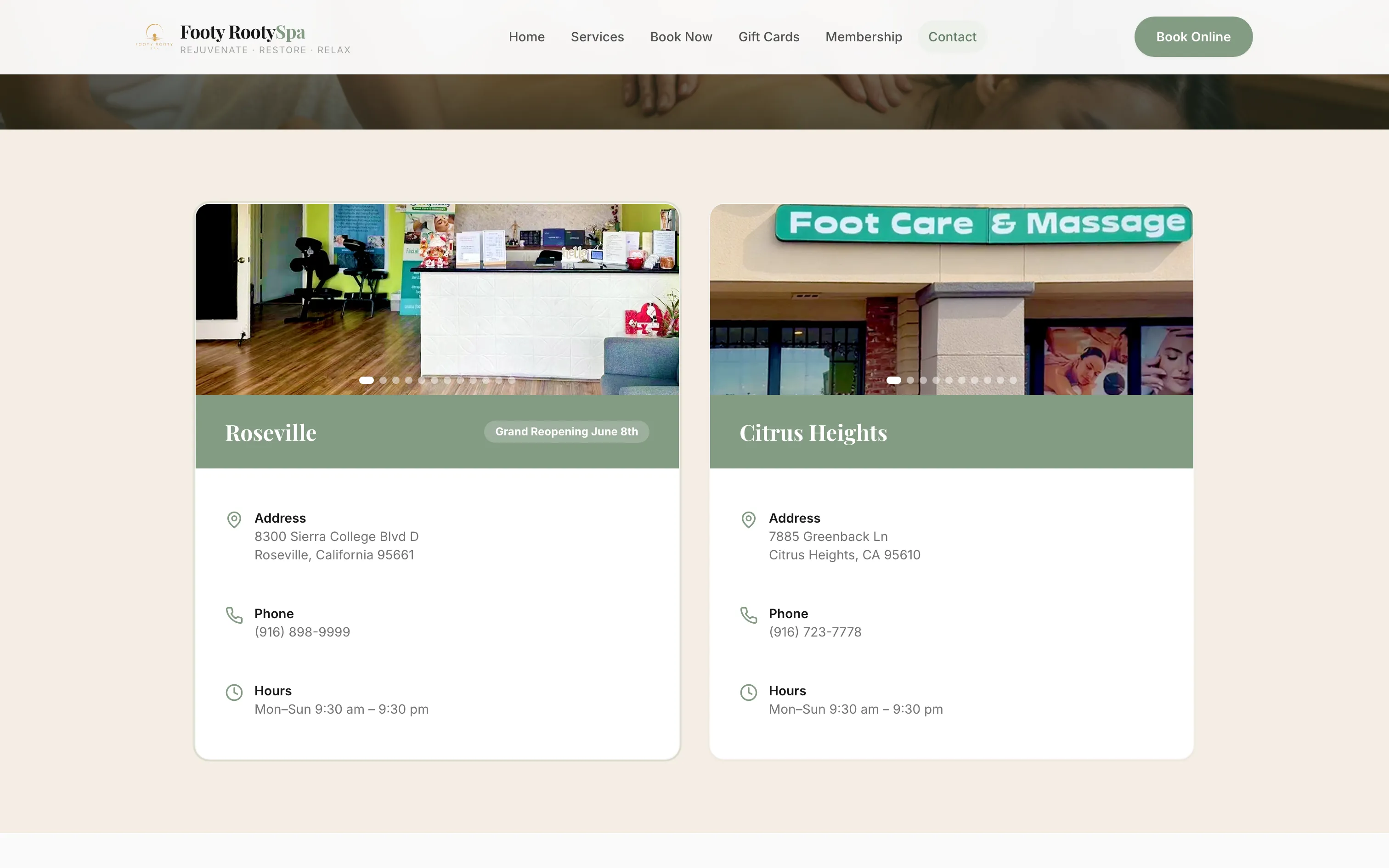Click phone number (916) 723-7778
1389x868 pixels.
[814, 631]
